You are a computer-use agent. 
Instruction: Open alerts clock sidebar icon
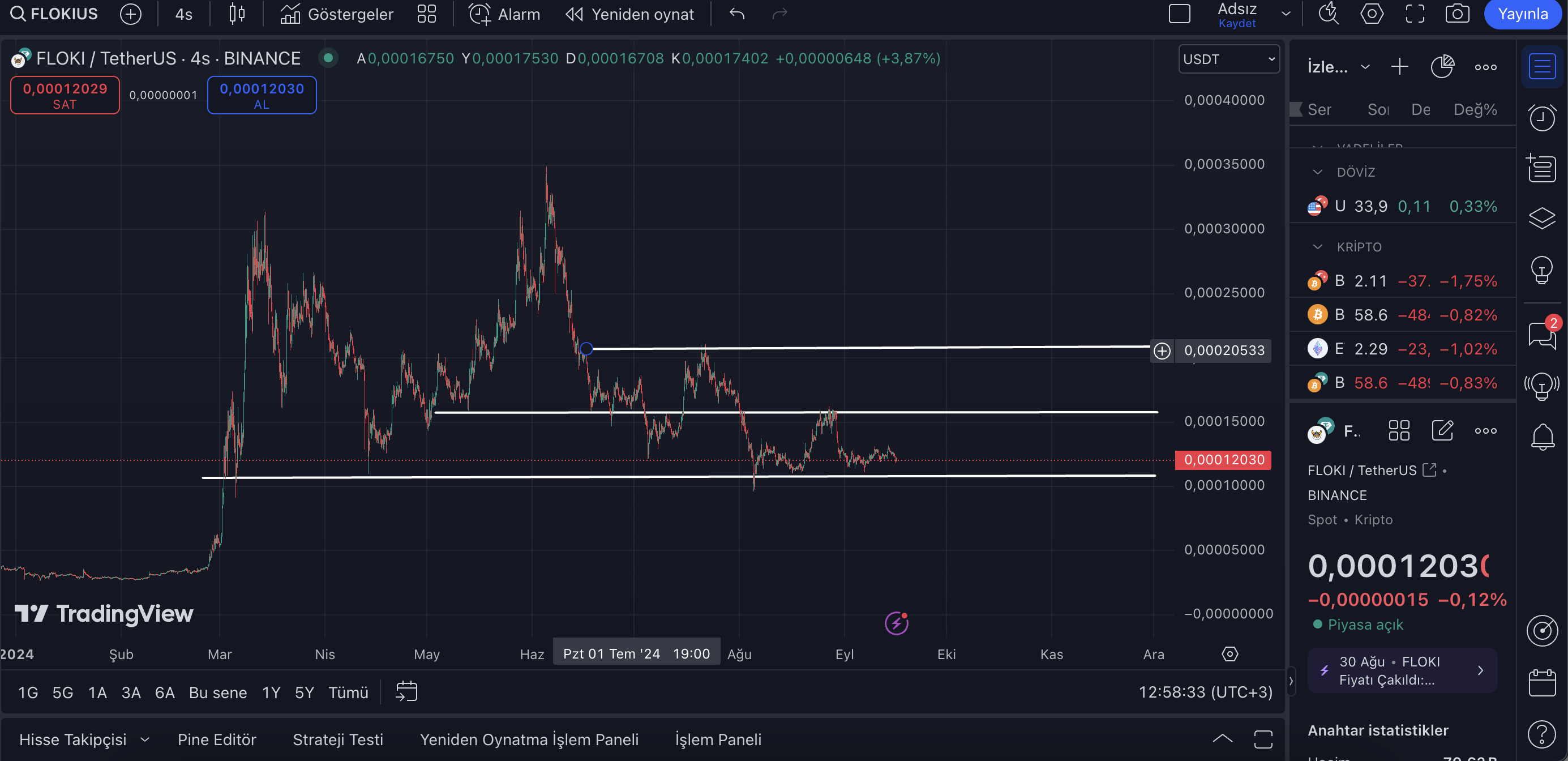[x=1542, y=118]
